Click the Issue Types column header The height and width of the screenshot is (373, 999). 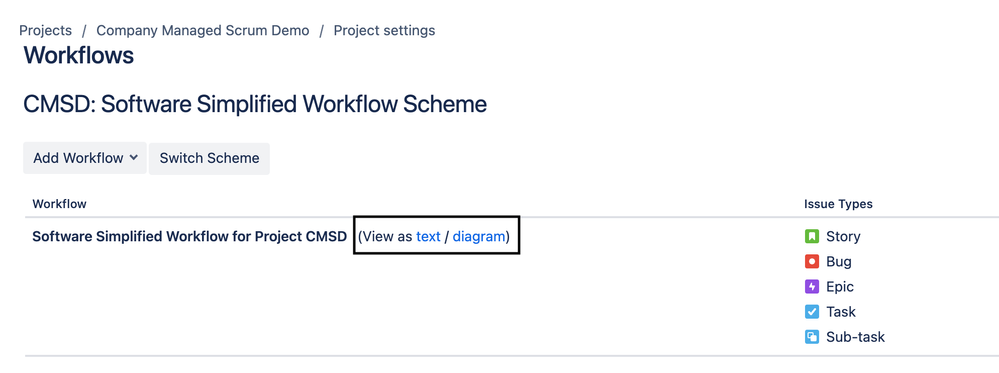coord(838,204)
